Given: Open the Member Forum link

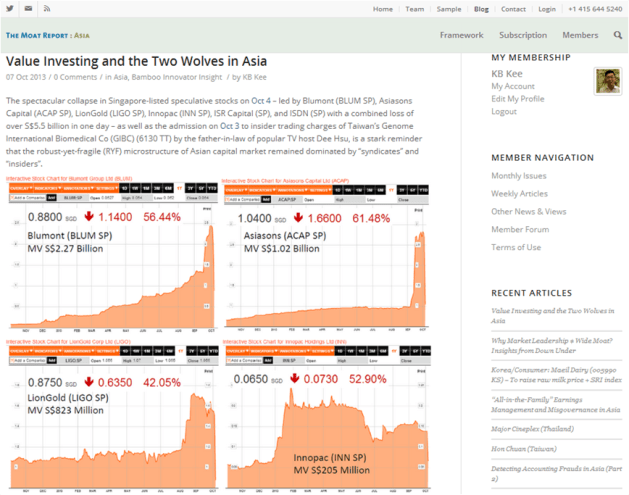Looking at the screenshot, I should coord(519,230).
